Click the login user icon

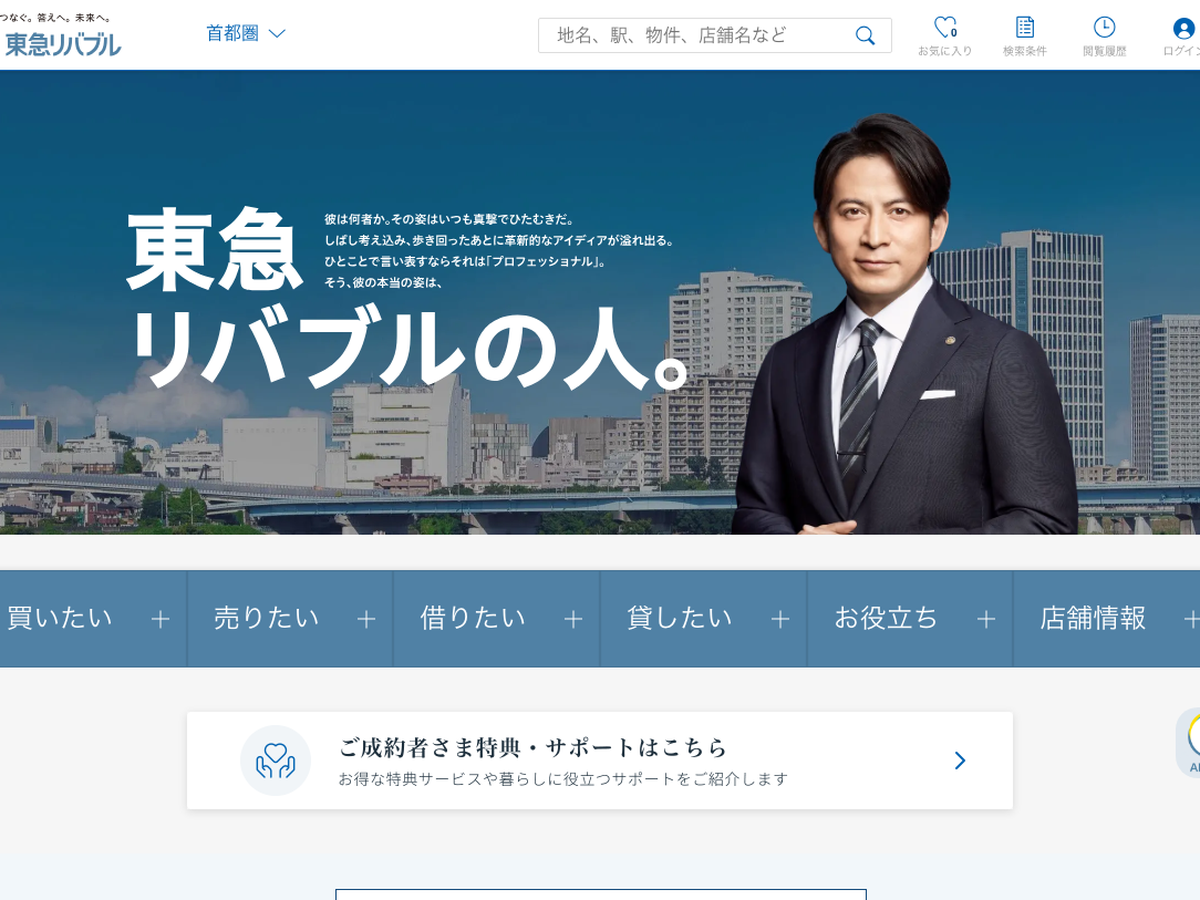(1184, 28)
